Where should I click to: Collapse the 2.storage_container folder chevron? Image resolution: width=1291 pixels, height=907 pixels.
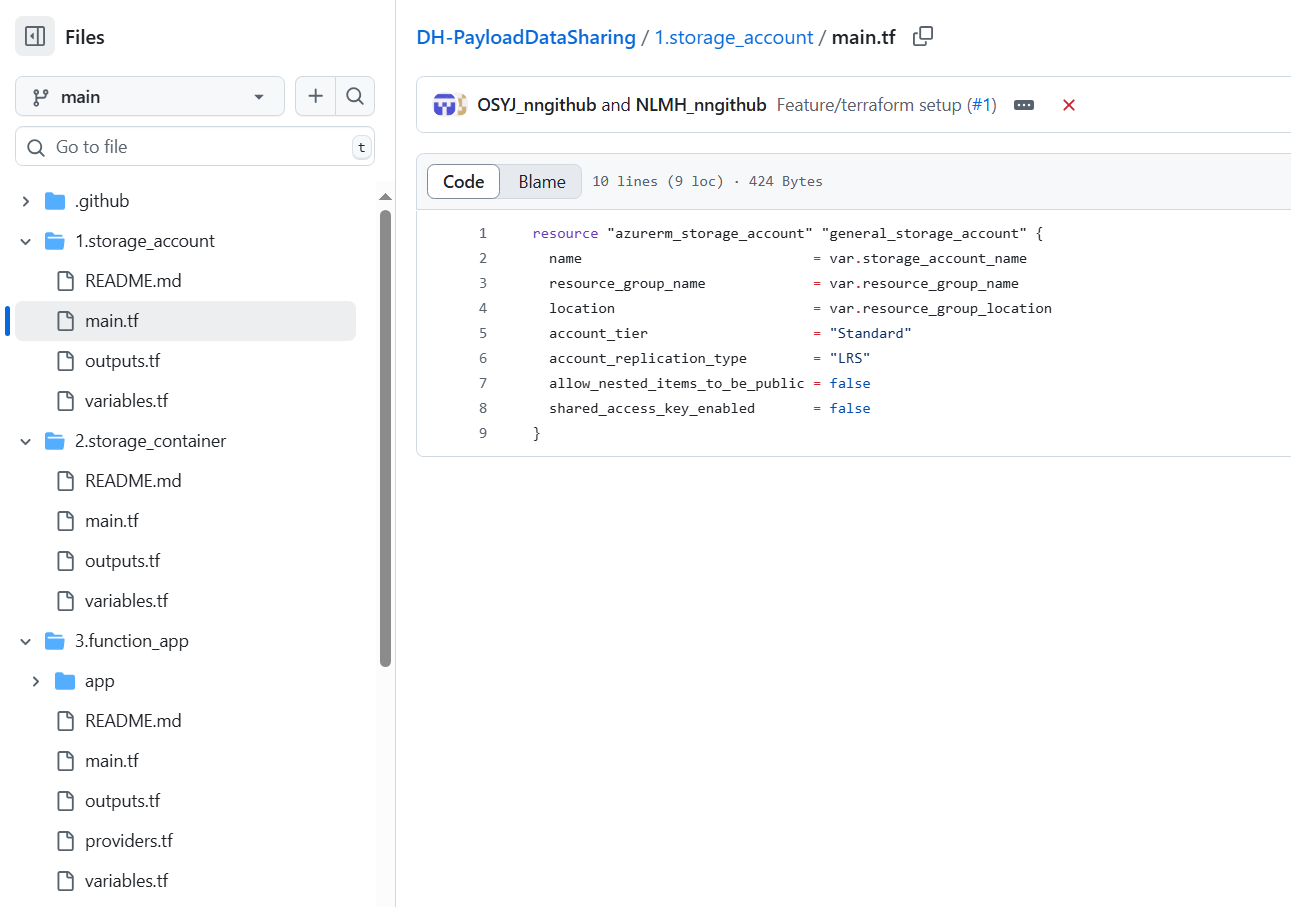pos(26,441)
